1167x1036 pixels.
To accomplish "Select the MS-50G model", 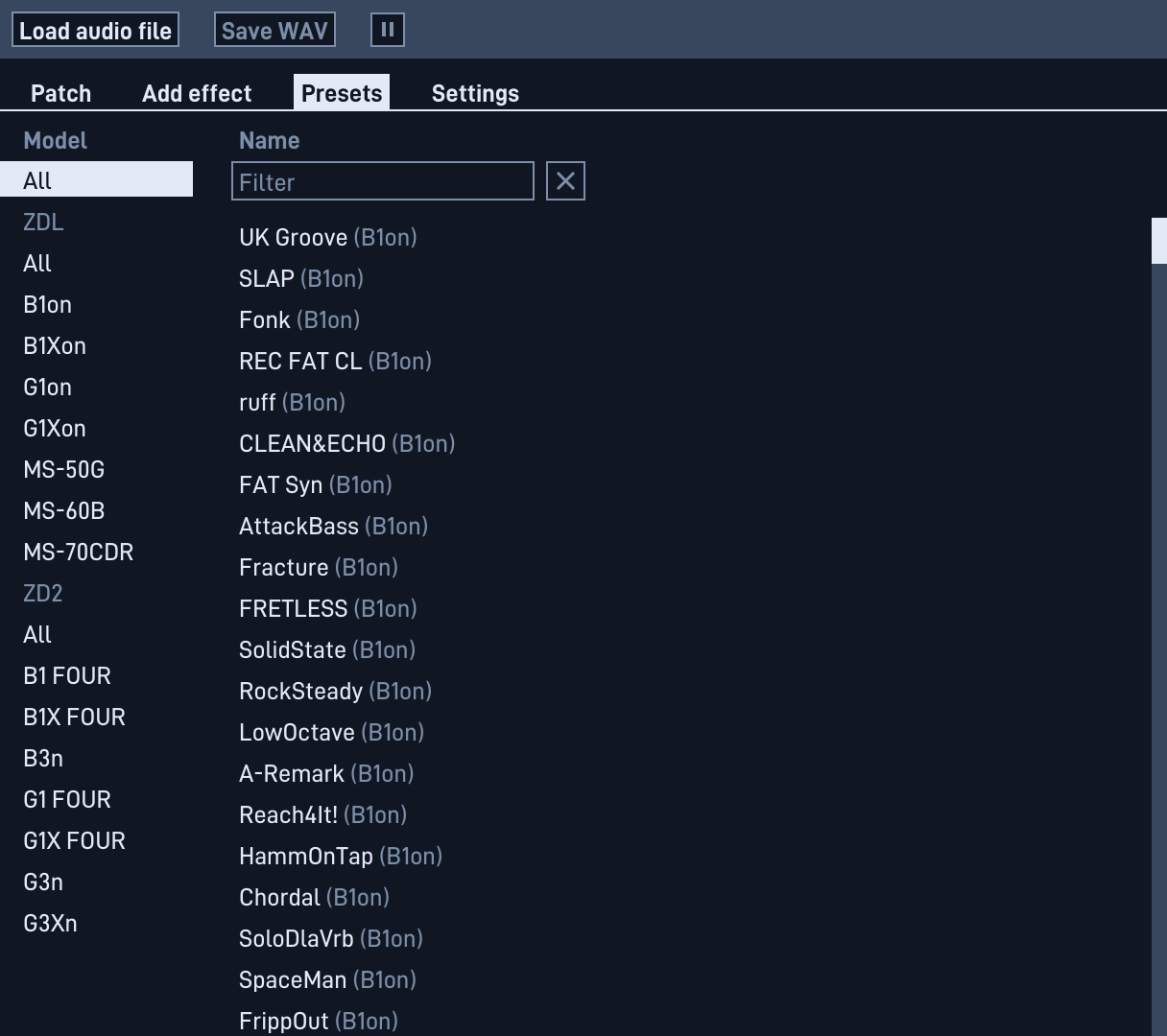I will (96, 469).
